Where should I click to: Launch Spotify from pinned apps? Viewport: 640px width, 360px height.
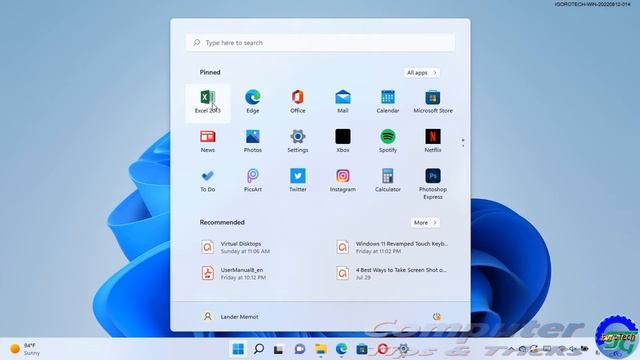(388, 142)
